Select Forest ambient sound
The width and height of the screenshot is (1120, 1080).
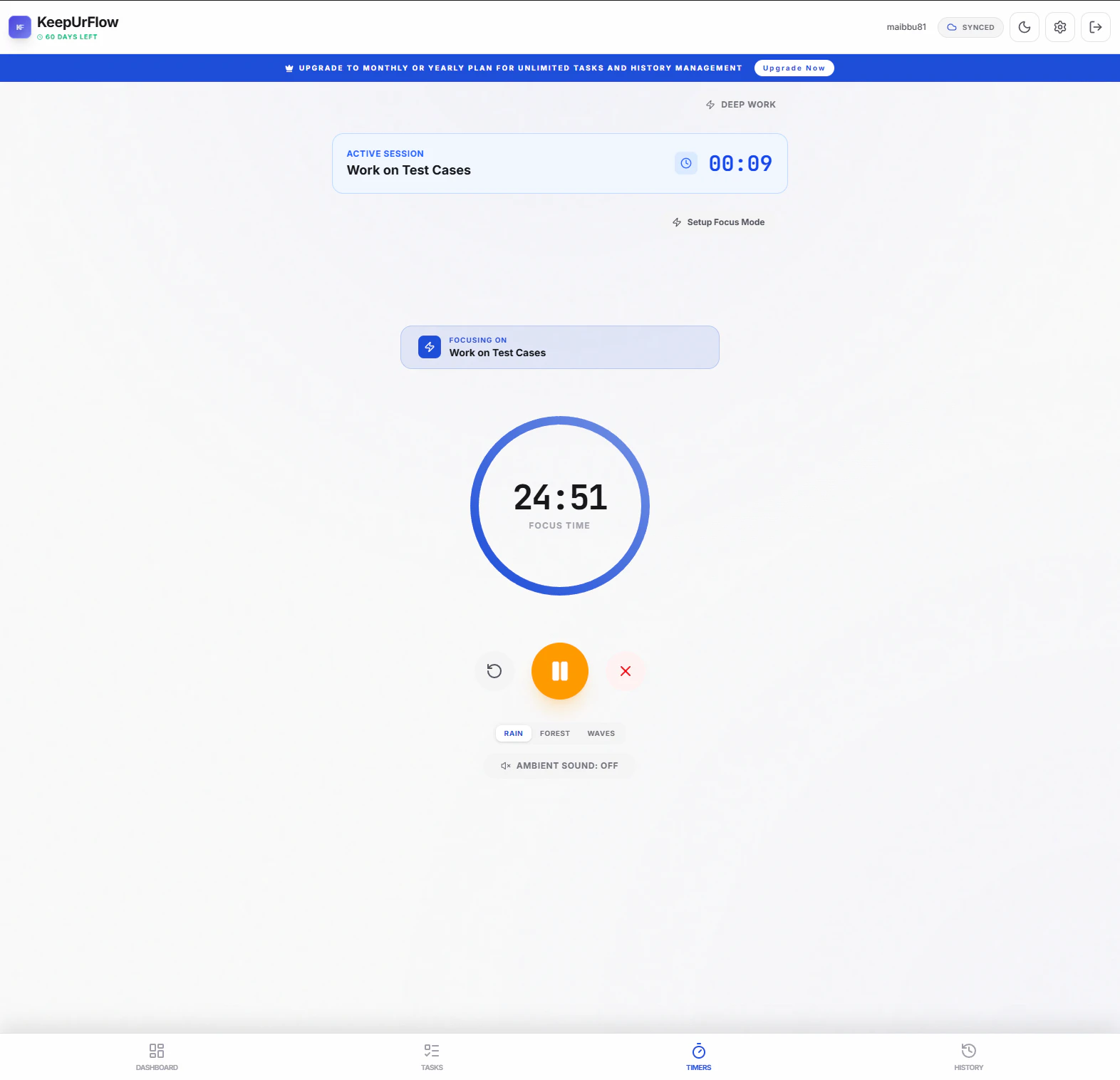coord(555,733)
